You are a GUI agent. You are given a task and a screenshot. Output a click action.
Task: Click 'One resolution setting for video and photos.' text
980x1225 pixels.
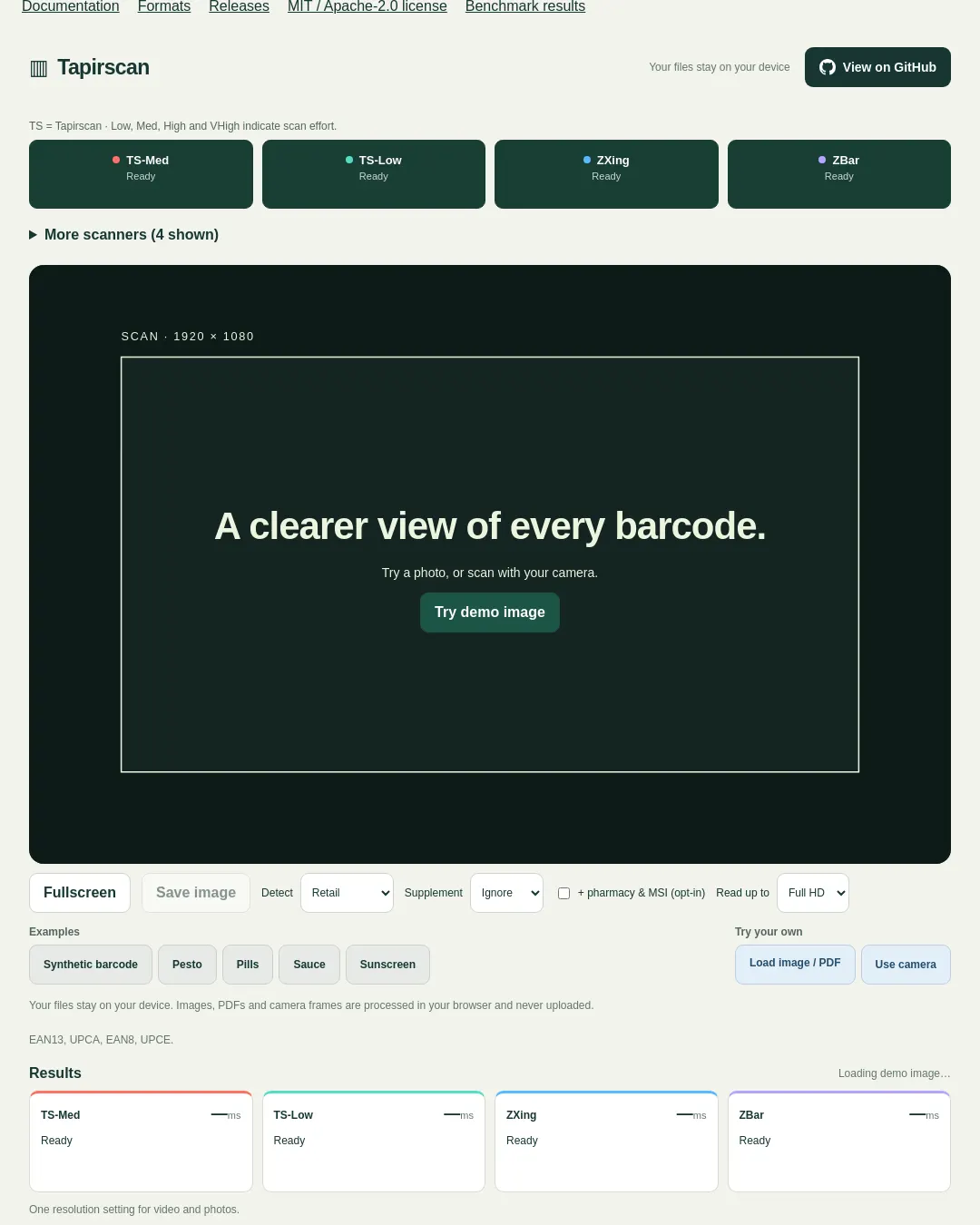pyautogui.click(x=134, y=1210)
